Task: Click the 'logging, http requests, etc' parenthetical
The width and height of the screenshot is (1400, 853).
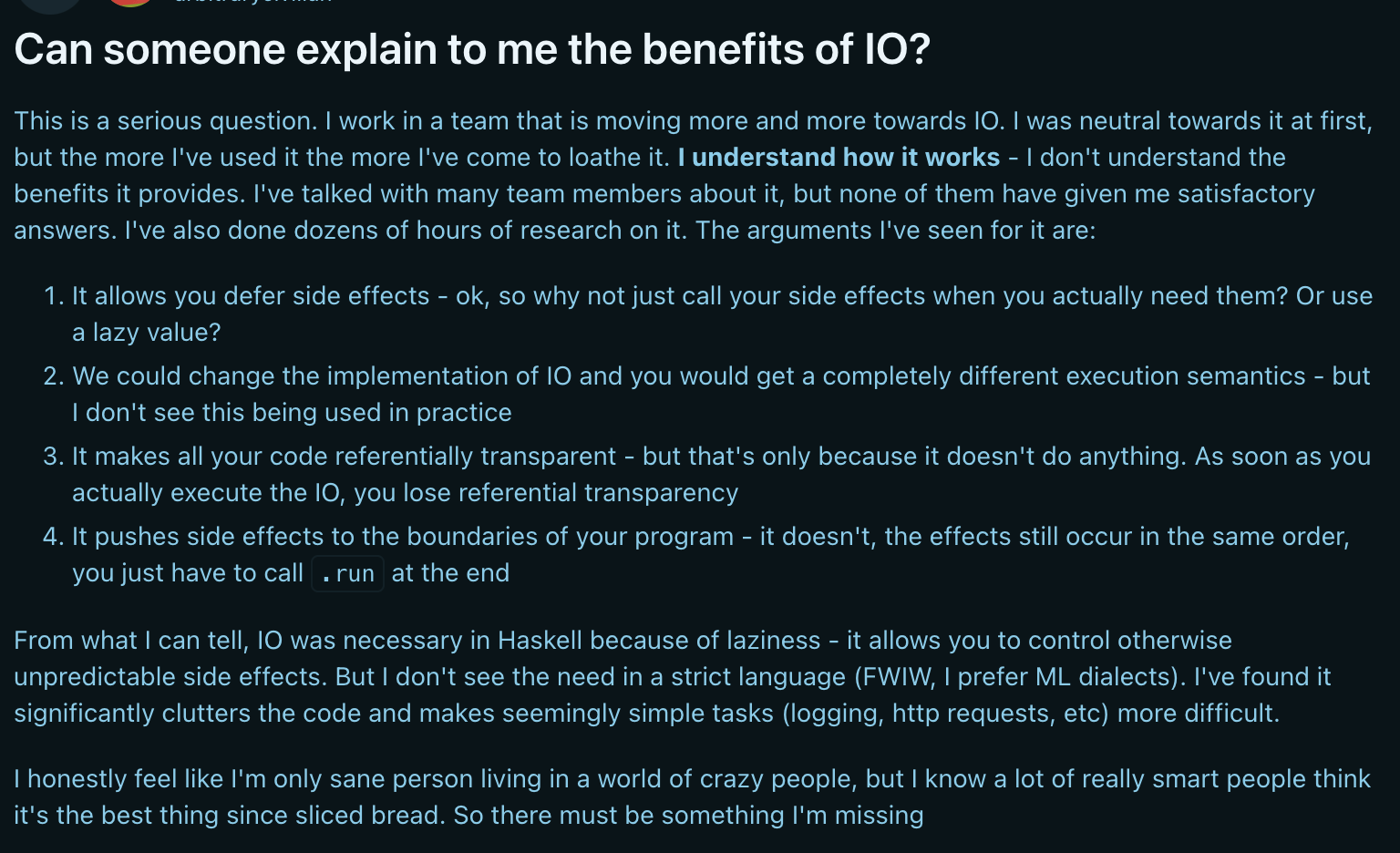Action: click(x=945, y=713)
